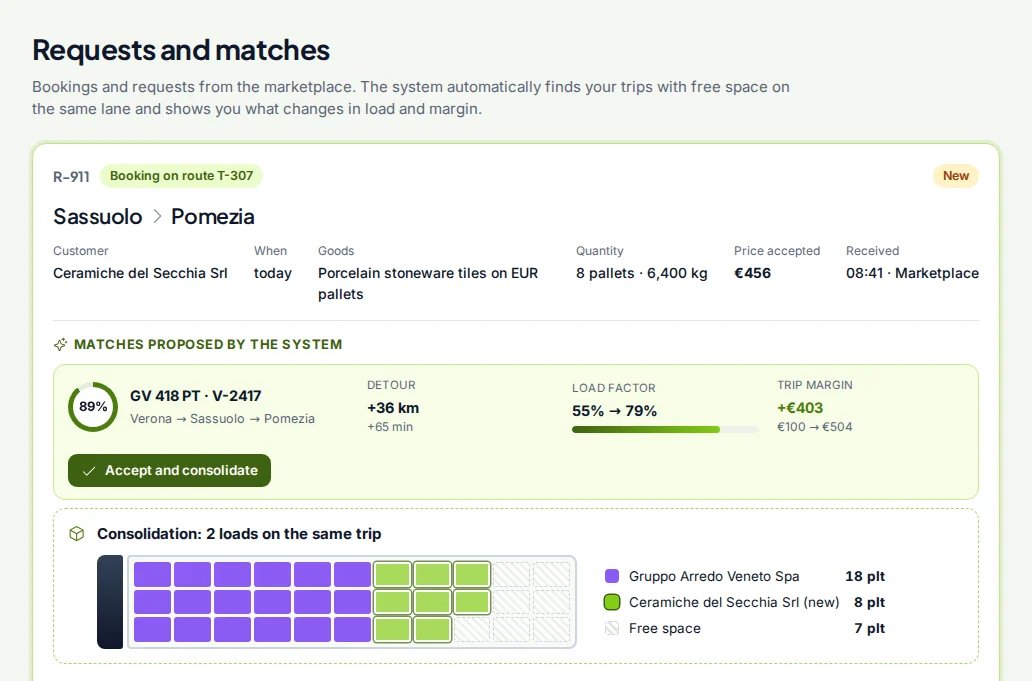Click the 'Gruppo Arredo Veneto Spa' legend label
Image resolution: width=1032 pixels, height=681 pixels.
tap(714, 576)
